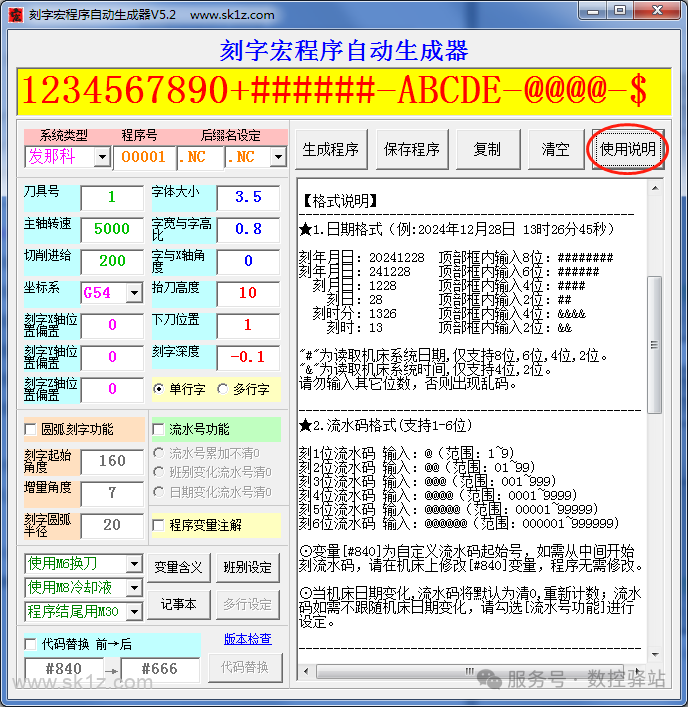Open the 变量含义 dialog
Screen dimensions: 688x707
pos(179,567)
